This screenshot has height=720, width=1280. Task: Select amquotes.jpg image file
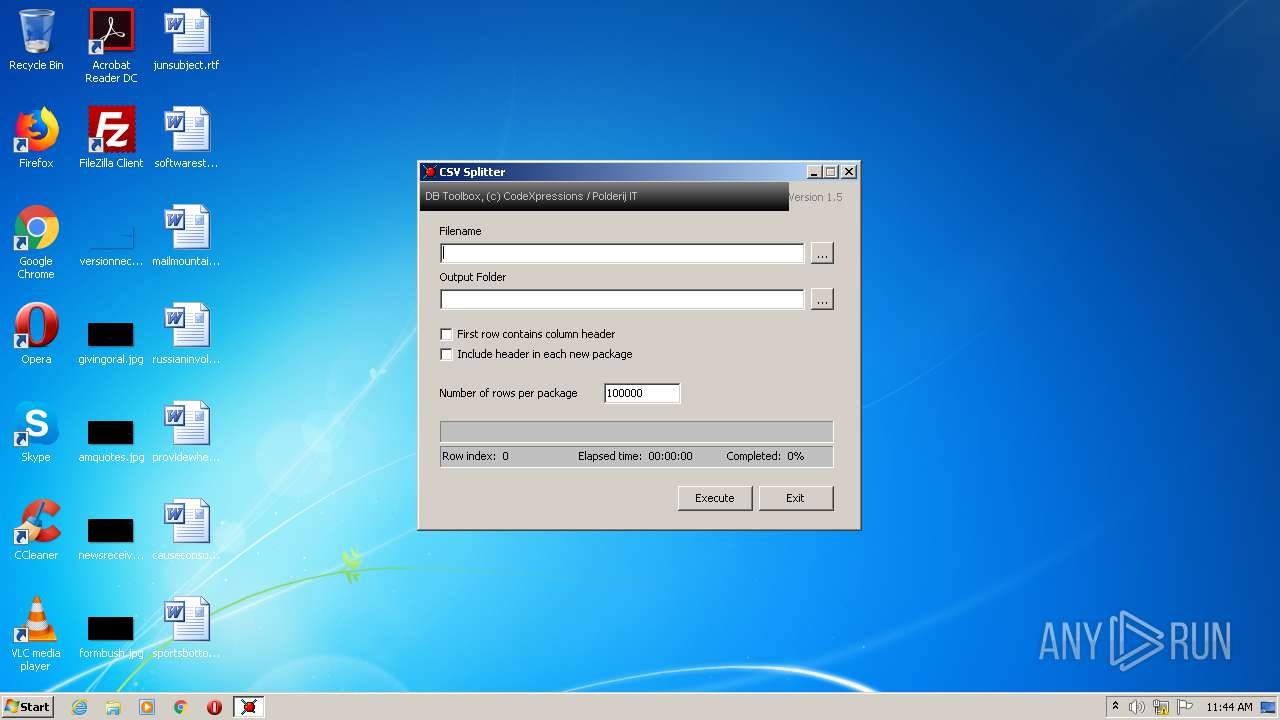tap(111, 440)
